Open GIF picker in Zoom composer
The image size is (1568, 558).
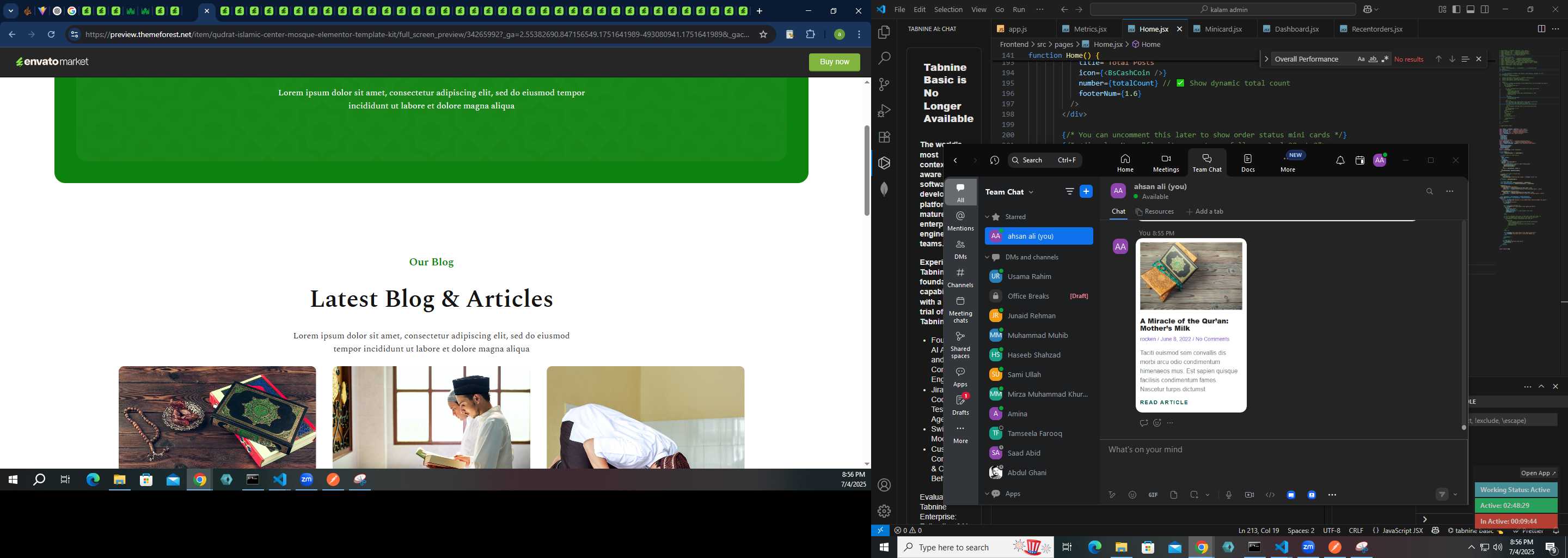point(1153,495)
